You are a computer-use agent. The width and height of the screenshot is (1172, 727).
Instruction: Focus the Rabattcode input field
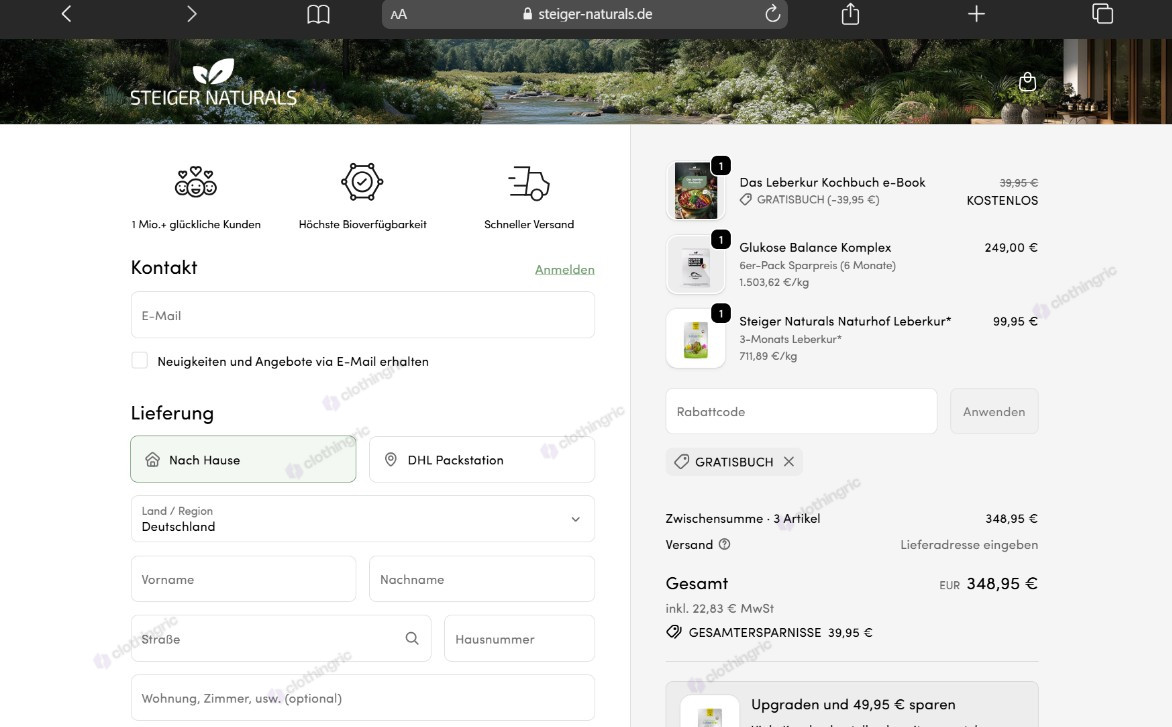801,411
